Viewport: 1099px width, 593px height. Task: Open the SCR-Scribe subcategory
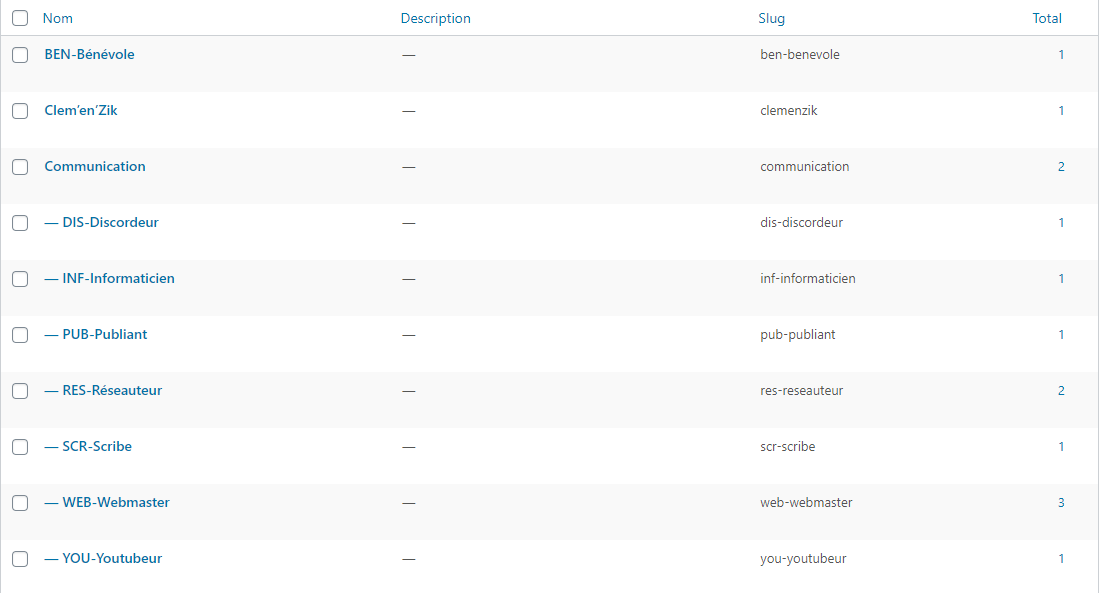(97, 446)
